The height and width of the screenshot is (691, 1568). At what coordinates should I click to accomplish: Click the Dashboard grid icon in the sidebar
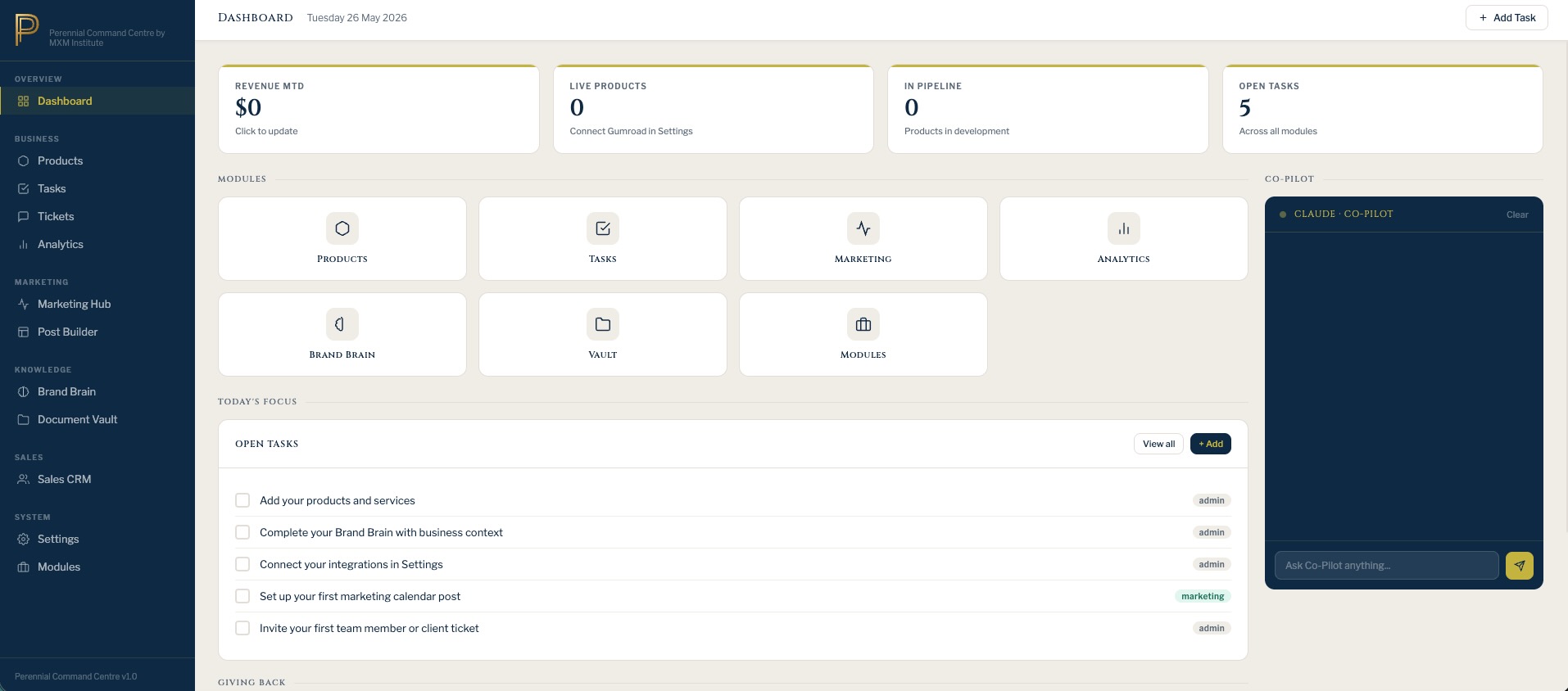[x=23, y=101]
